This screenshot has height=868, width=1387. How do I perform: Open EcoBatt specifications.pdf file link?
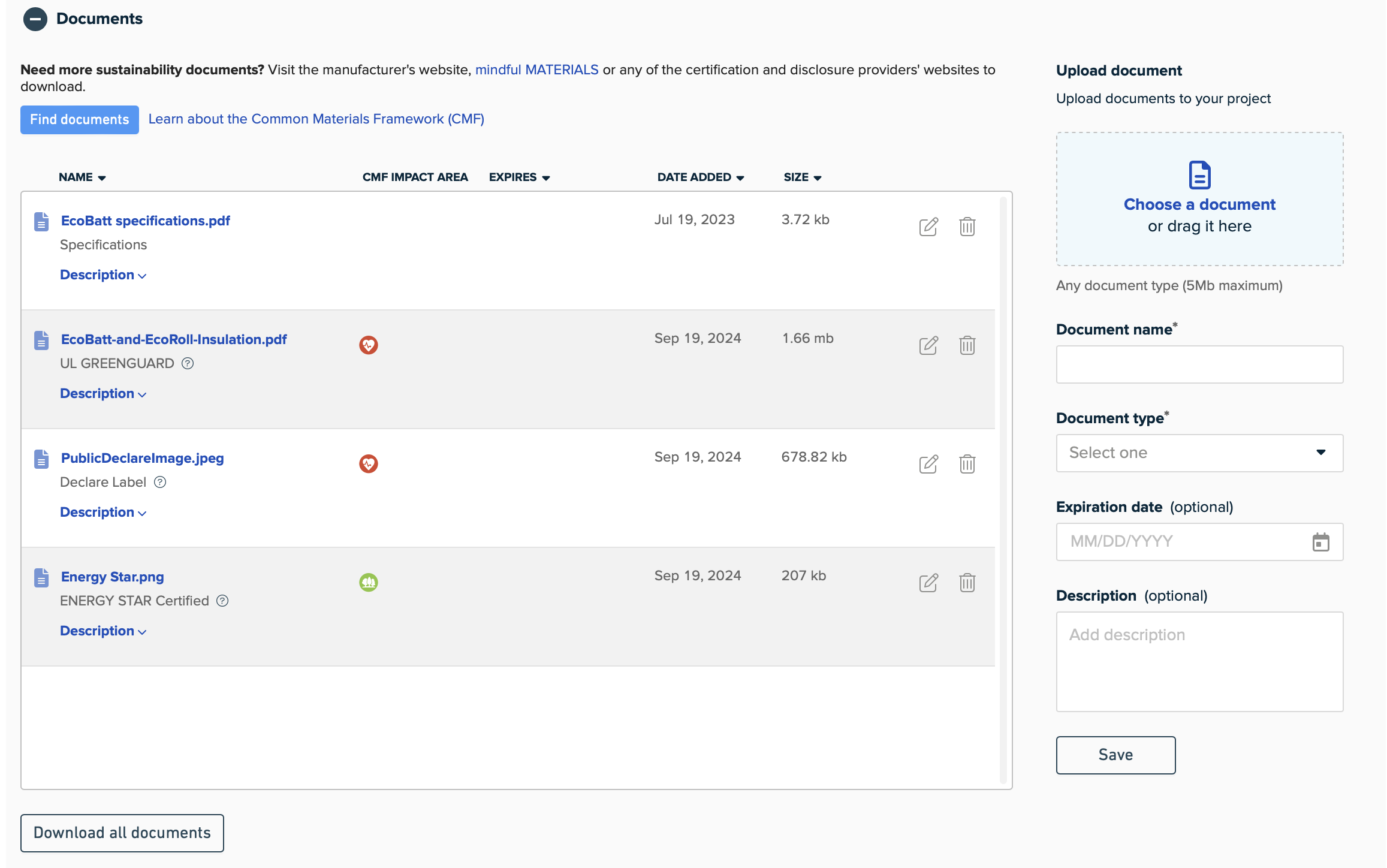pyautogui.click(x=146, y=221)
